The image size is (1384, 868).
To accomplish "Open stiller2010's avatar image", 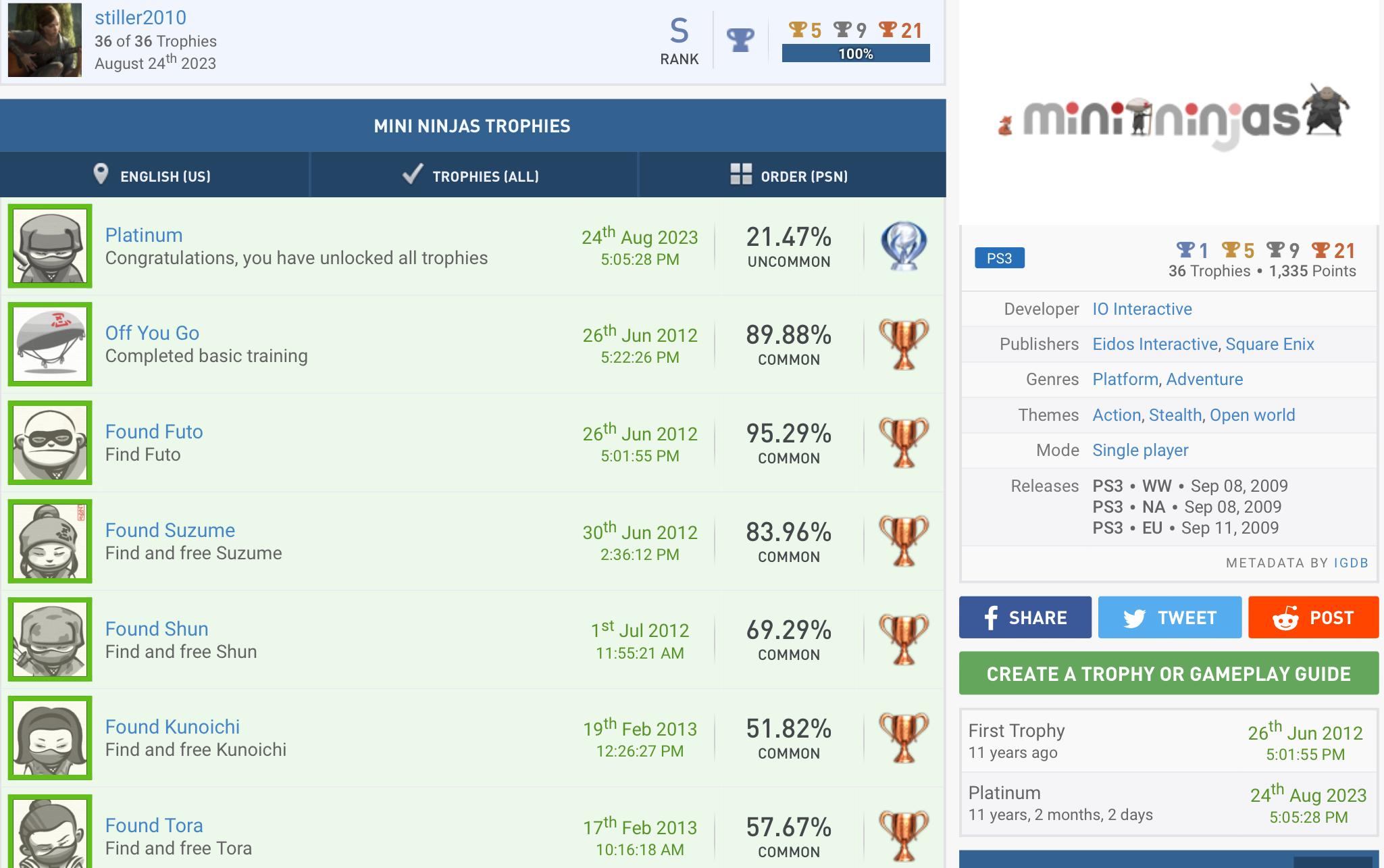I will 45,40.
